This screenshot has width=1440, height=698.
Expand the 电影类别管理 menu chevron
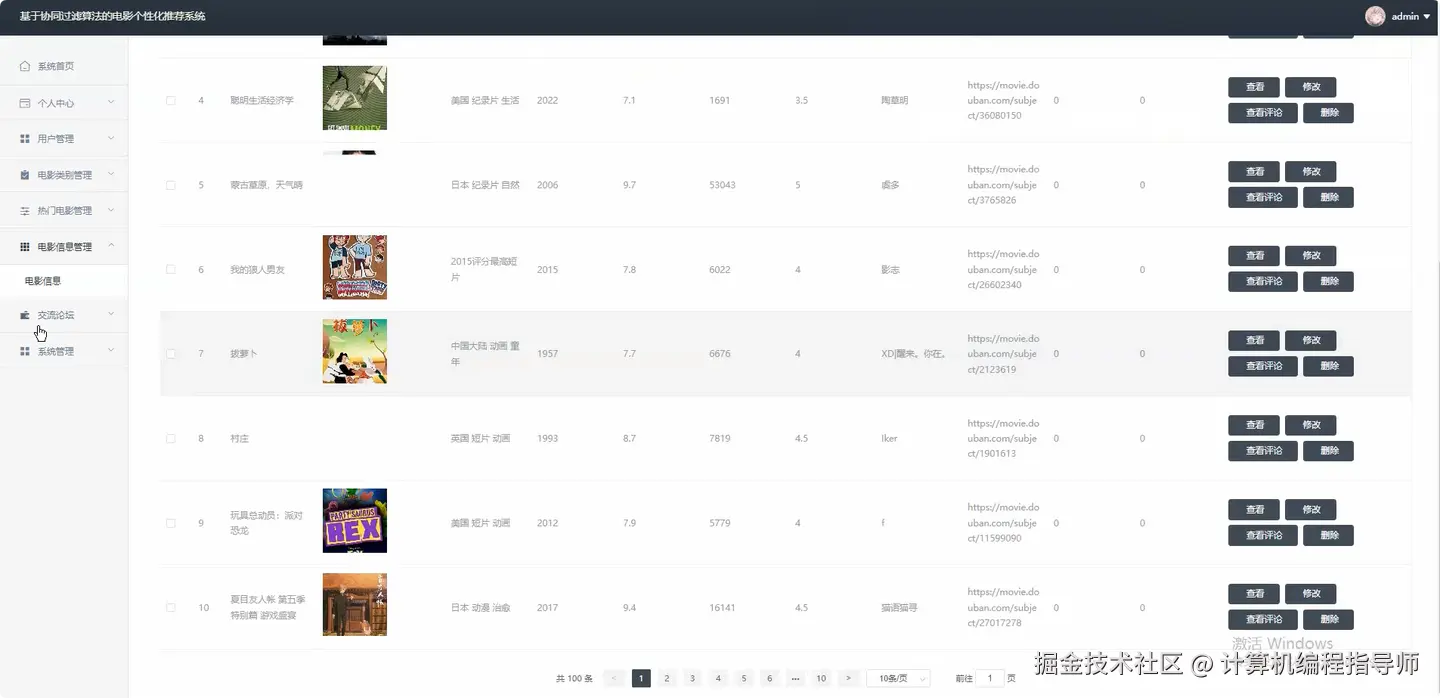click(x=111, y=174)
